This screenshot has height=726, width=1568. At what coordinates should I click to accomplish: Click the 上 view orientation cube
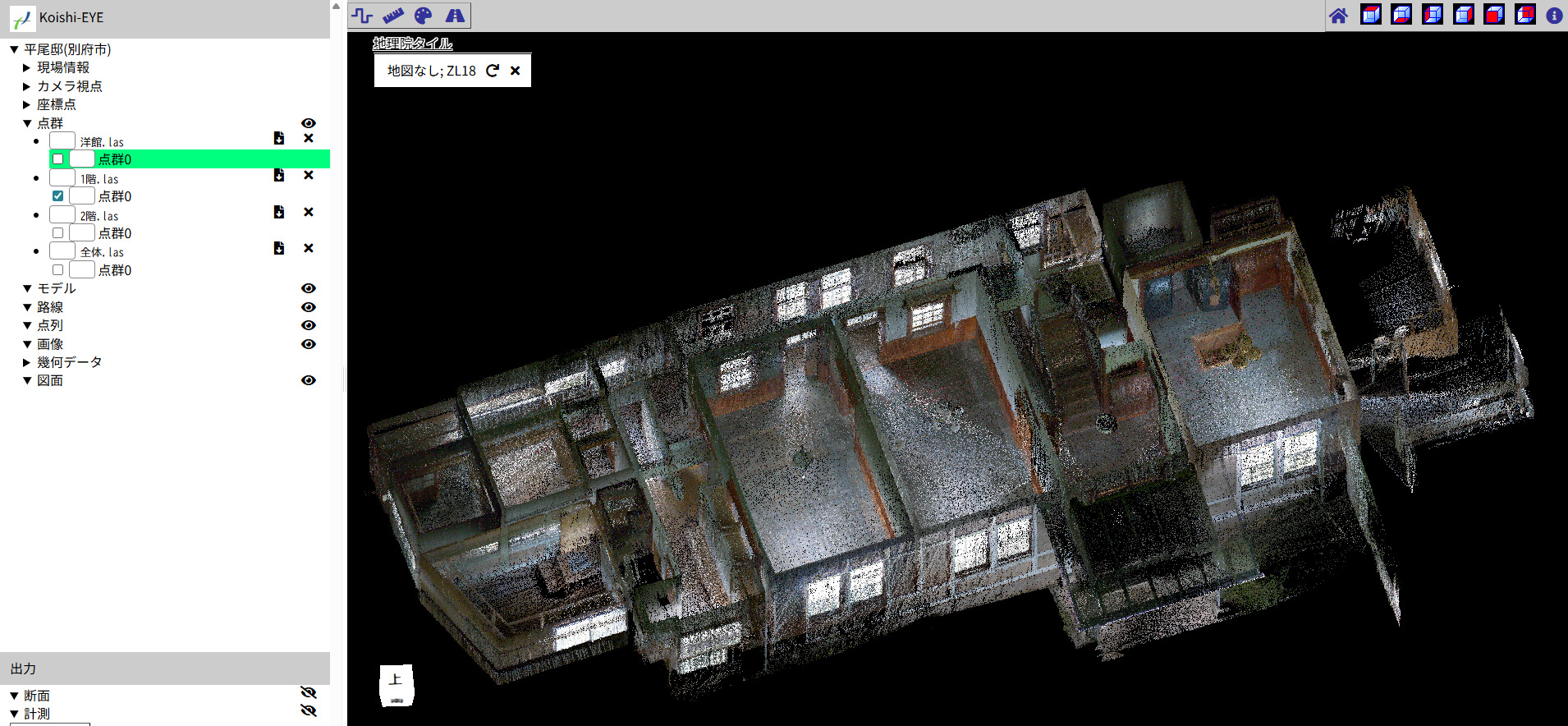(x=397, y=685)
